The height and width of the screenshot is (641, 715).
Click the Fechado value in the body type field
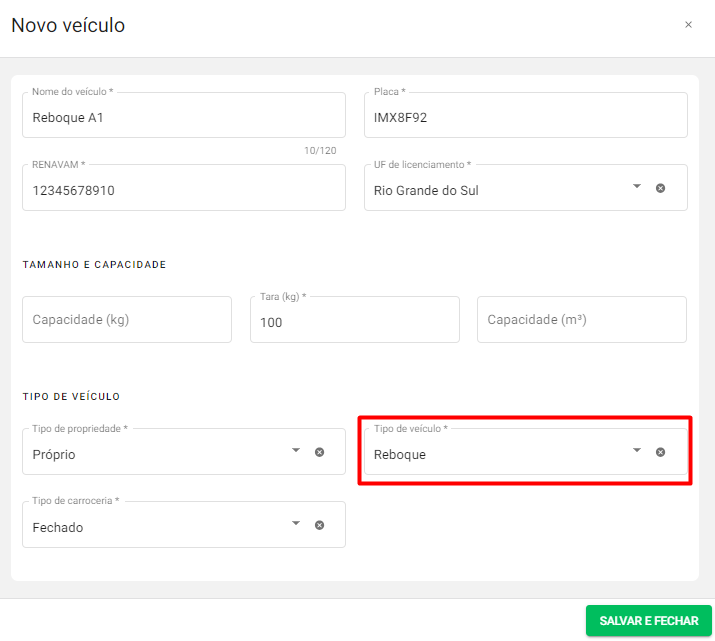[x=58, y=527]
